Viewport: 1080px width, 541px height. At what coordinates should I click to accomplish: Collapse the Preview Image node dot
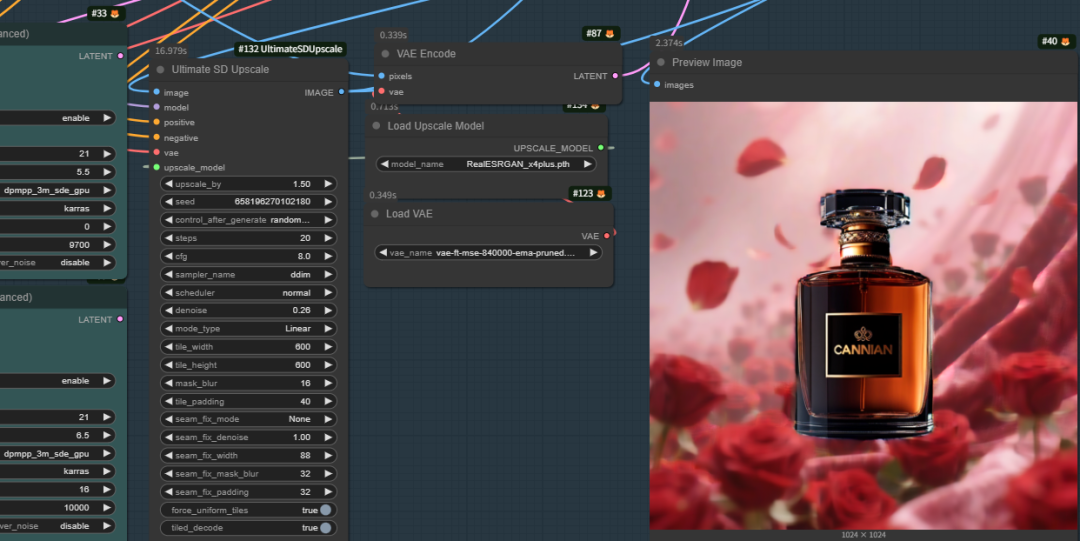[661, 63]
